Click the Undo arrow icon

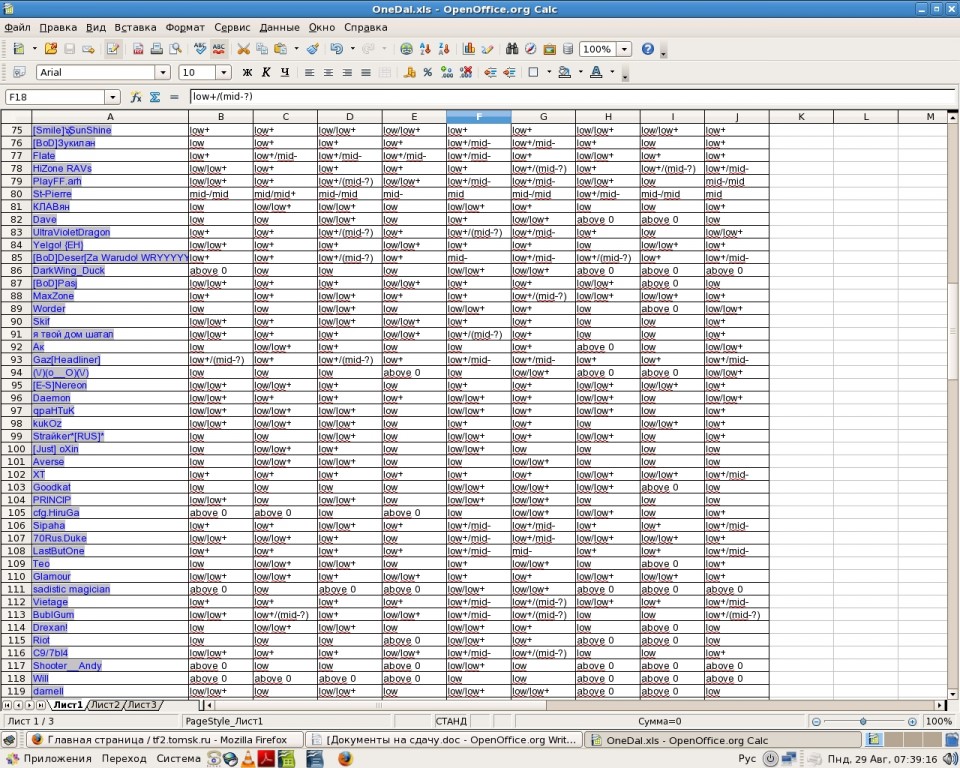coord(336,49)
